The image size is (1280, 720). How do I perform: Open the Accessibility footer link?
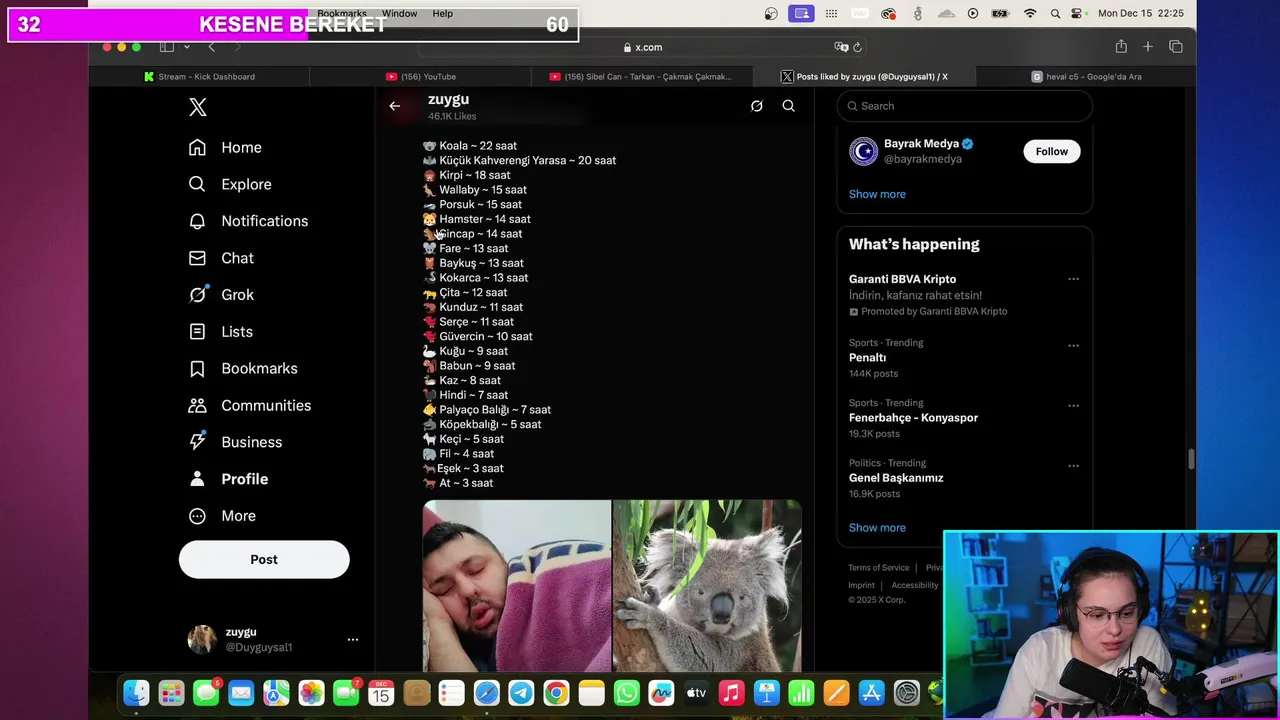coord(915,585)
